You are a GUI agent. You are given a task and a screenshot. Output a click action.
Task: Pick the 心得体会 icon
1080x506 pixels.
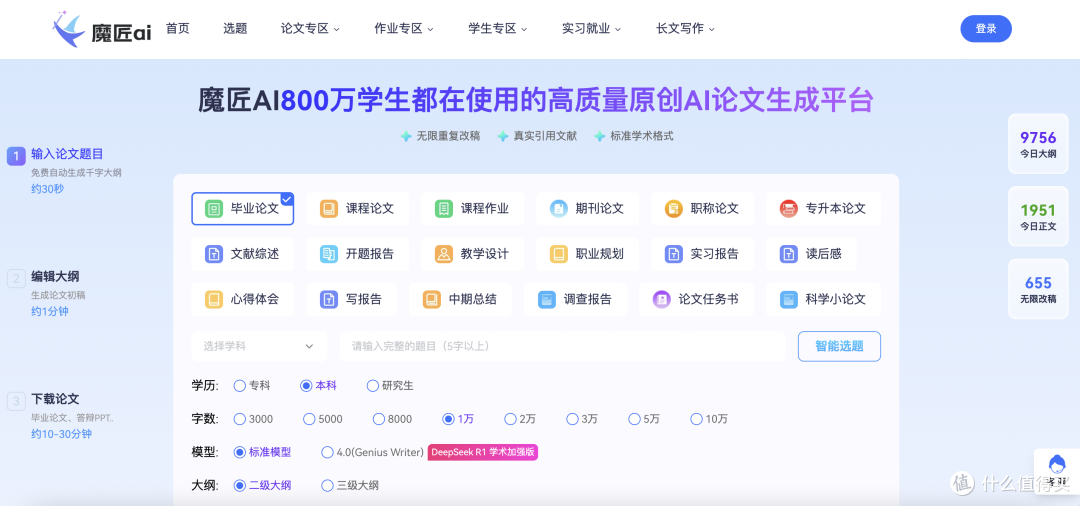coord(214,299)
